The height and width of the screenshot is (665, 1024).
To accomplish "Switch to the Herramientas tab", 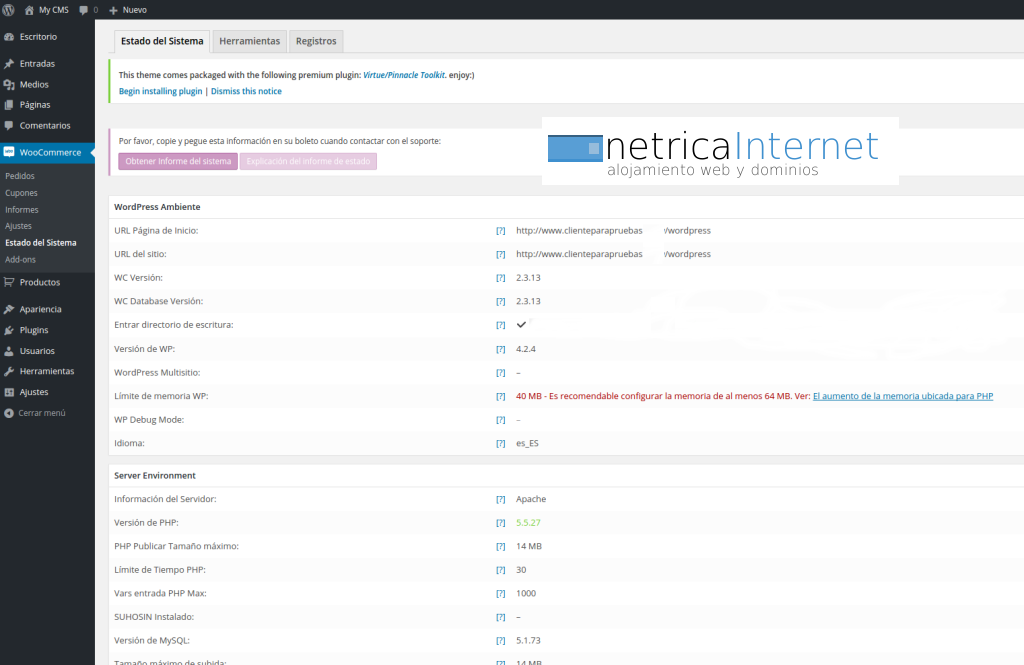I will (x=249, y=41).
